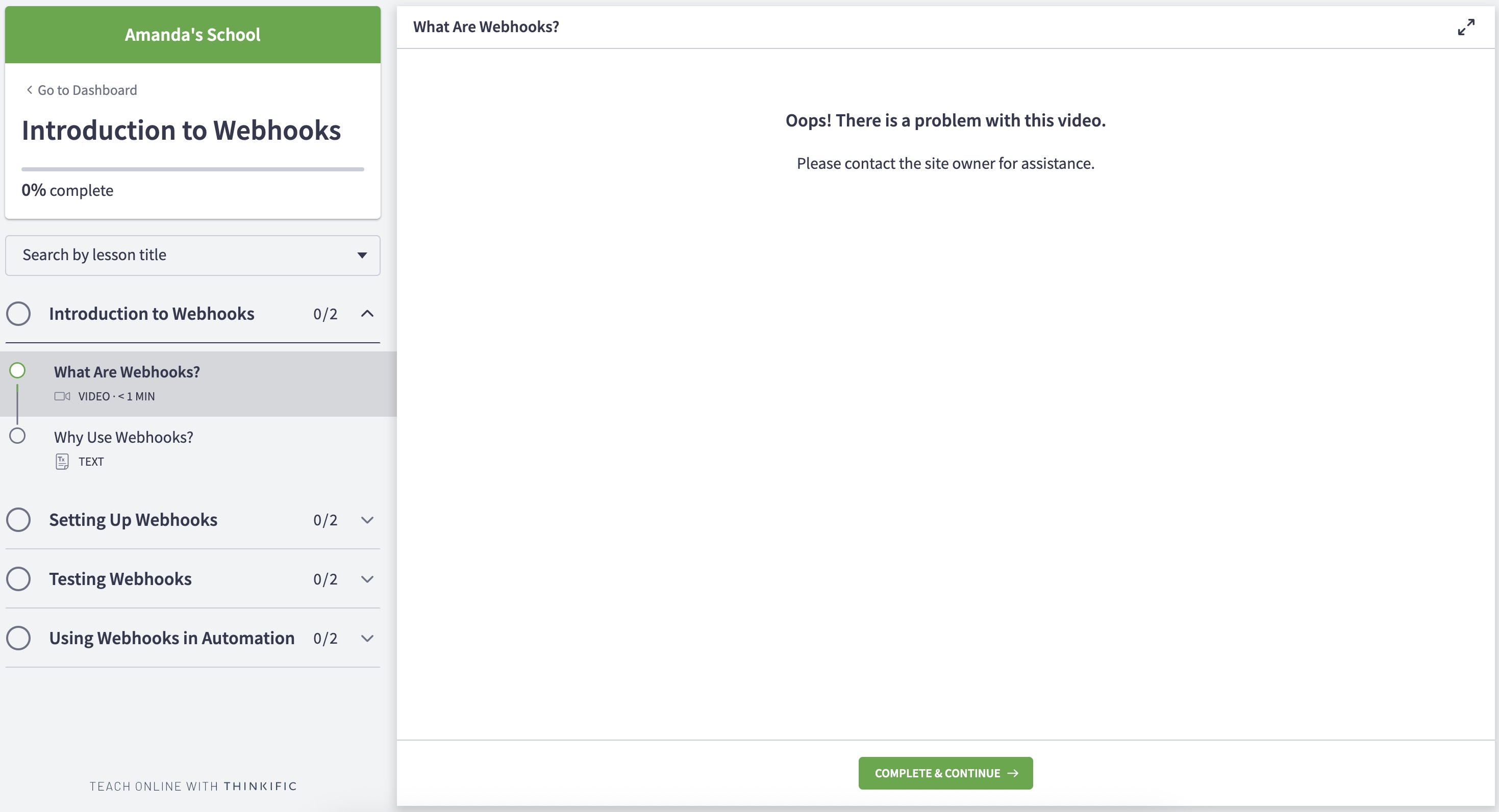Go to Dashboard link

click(82, 90)
